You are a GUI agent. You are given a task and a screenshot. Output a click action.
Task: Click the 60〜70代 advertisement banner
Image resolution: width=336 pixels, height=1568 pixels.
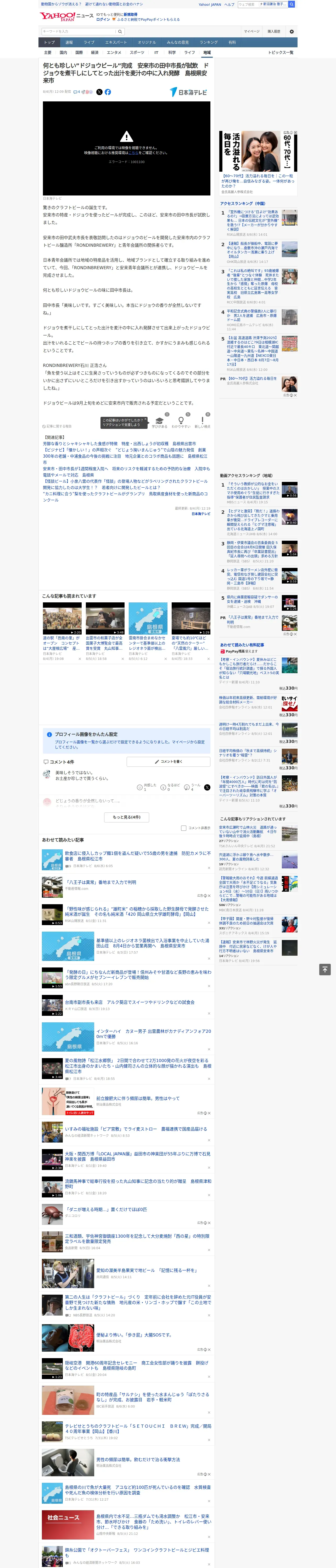point(259,152)
